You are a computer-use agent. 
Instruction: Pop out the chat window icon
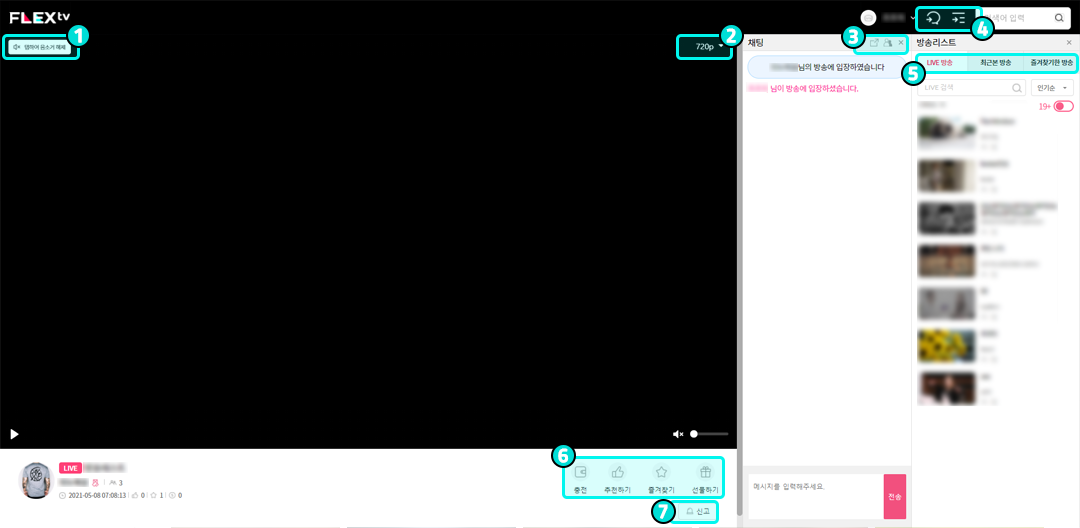point(874,43)
